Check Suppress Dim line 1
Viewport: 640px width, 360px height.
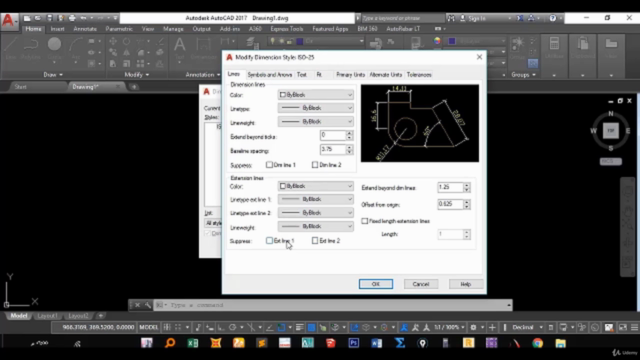pyautogui.click(x=269, y=165)
